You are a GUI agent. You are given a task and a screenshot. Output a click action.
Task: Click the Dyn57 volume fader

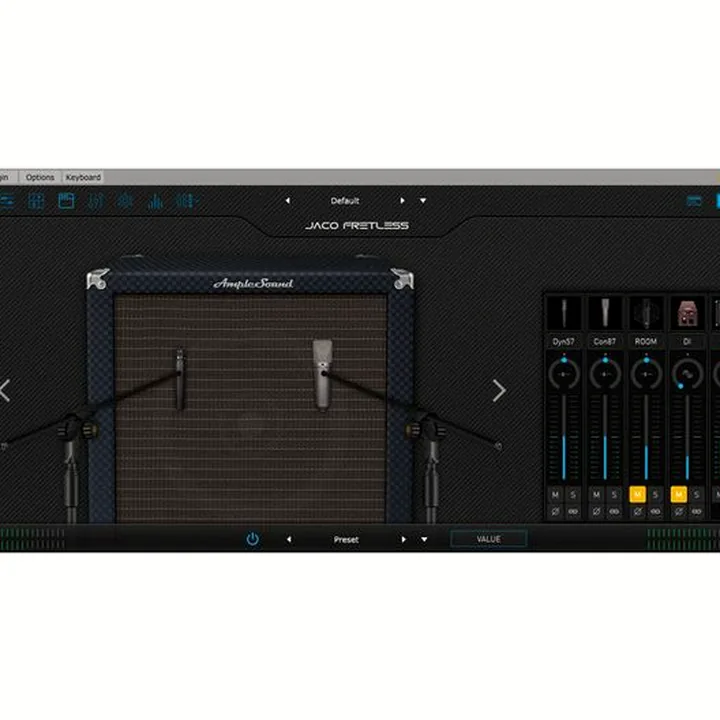coord(564,438)
